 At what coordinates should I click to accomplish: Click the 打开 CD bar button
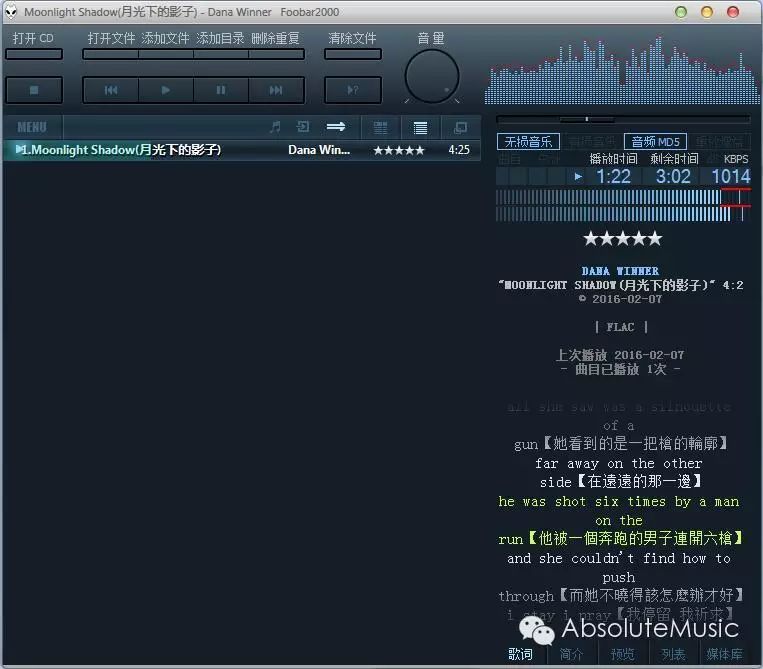coord(34,54)
